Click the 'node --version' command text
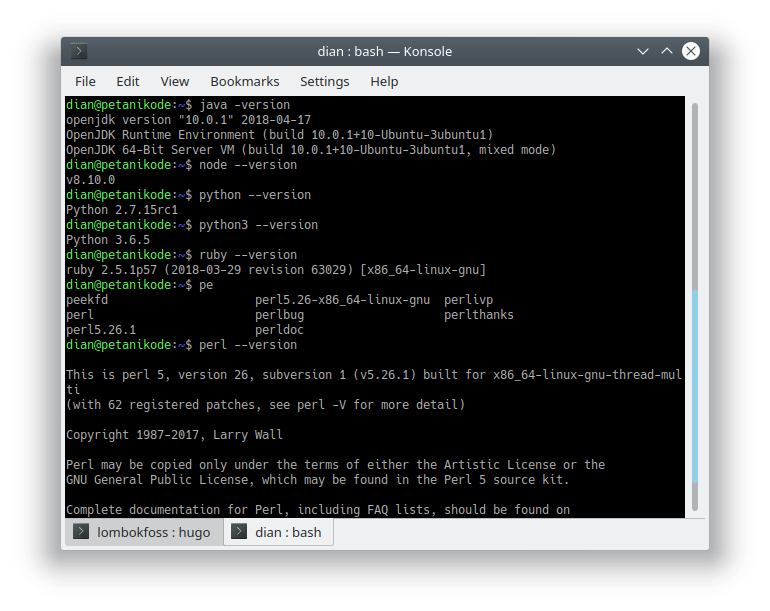 248,165
